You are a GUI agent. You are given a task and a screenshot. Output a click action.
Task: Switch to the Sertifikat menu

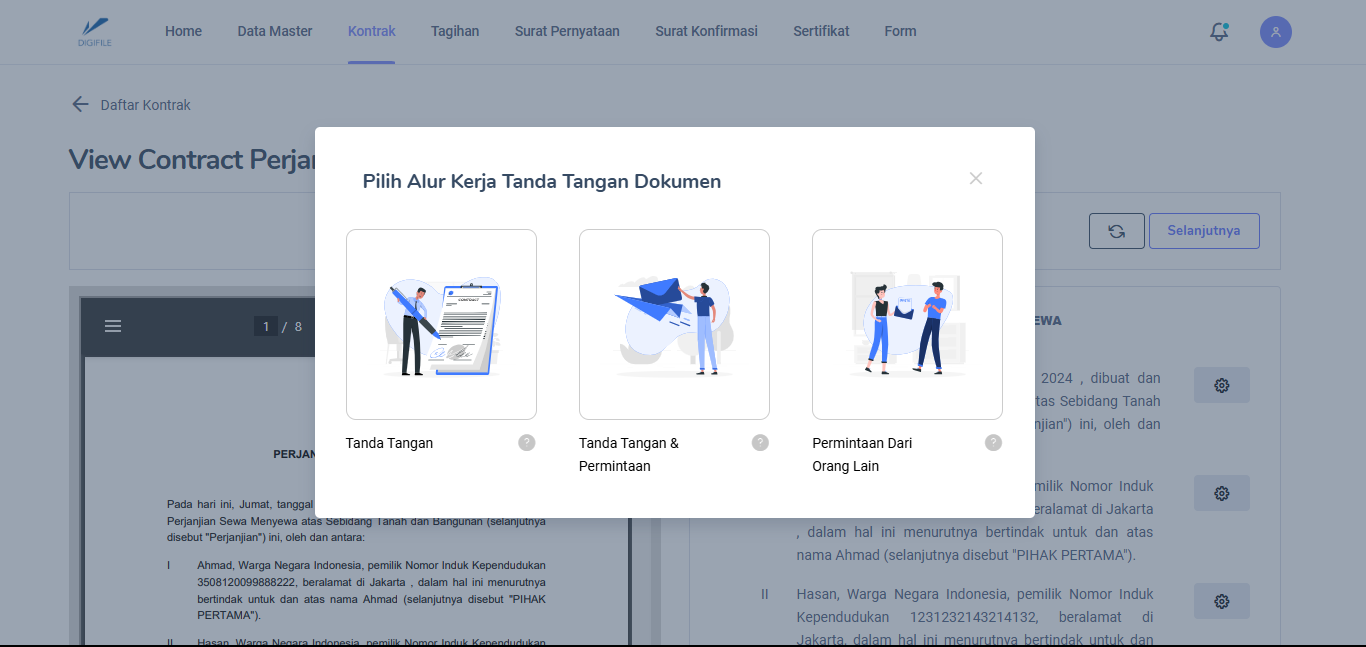(821, 32)
